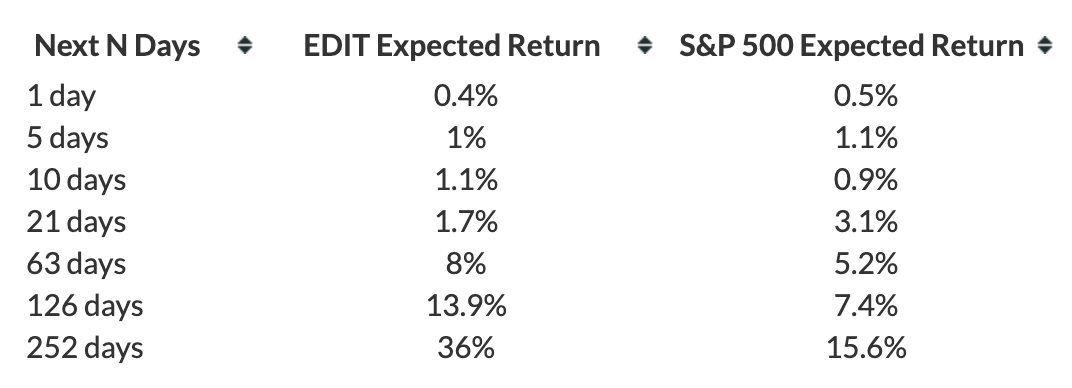
Task: Select S&P 500 return value 3.1%
Action: (866, 222)
